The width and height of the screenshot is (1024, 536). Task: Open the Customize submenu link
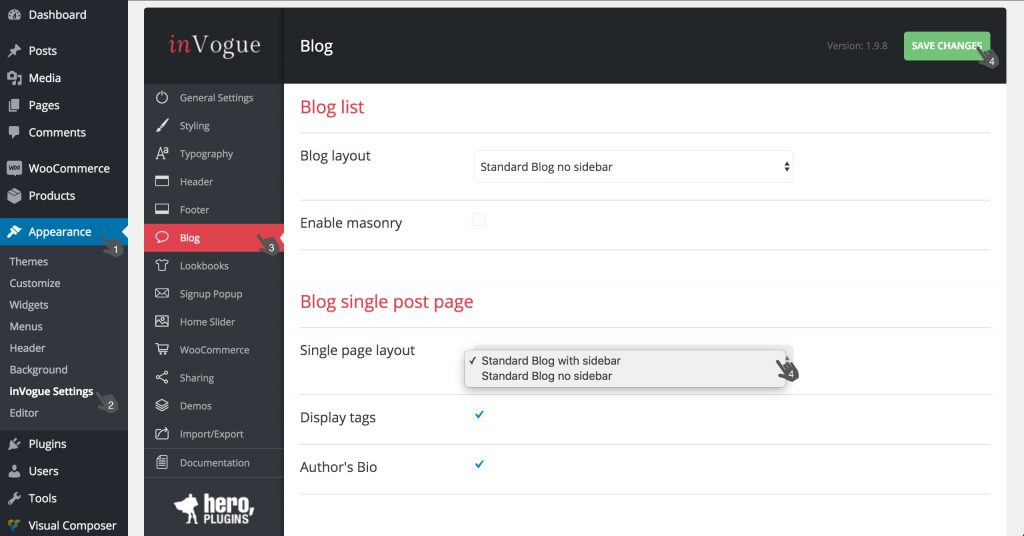(x=35, y=283)
